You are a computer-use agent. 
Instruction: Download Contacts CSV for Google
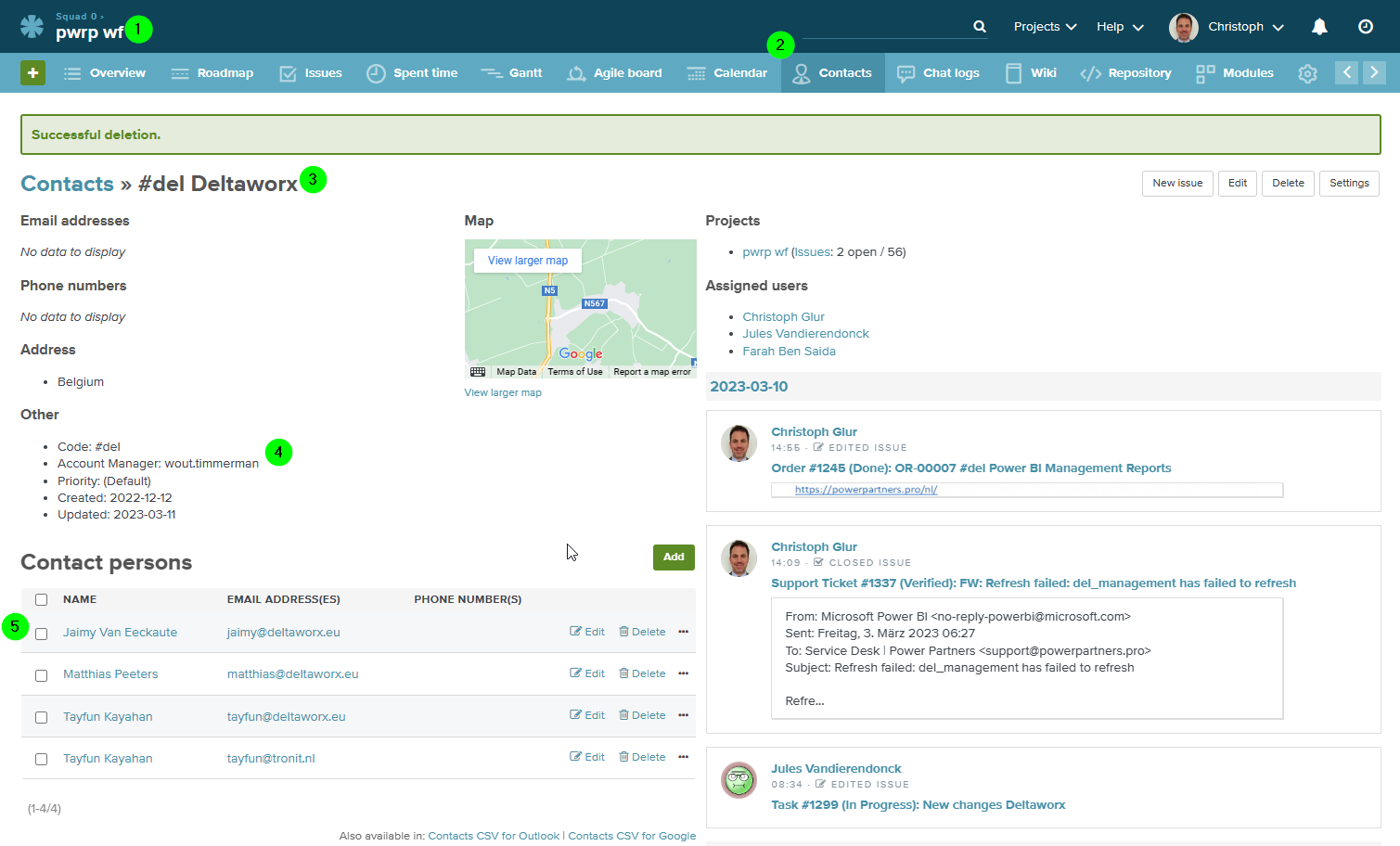632,836
